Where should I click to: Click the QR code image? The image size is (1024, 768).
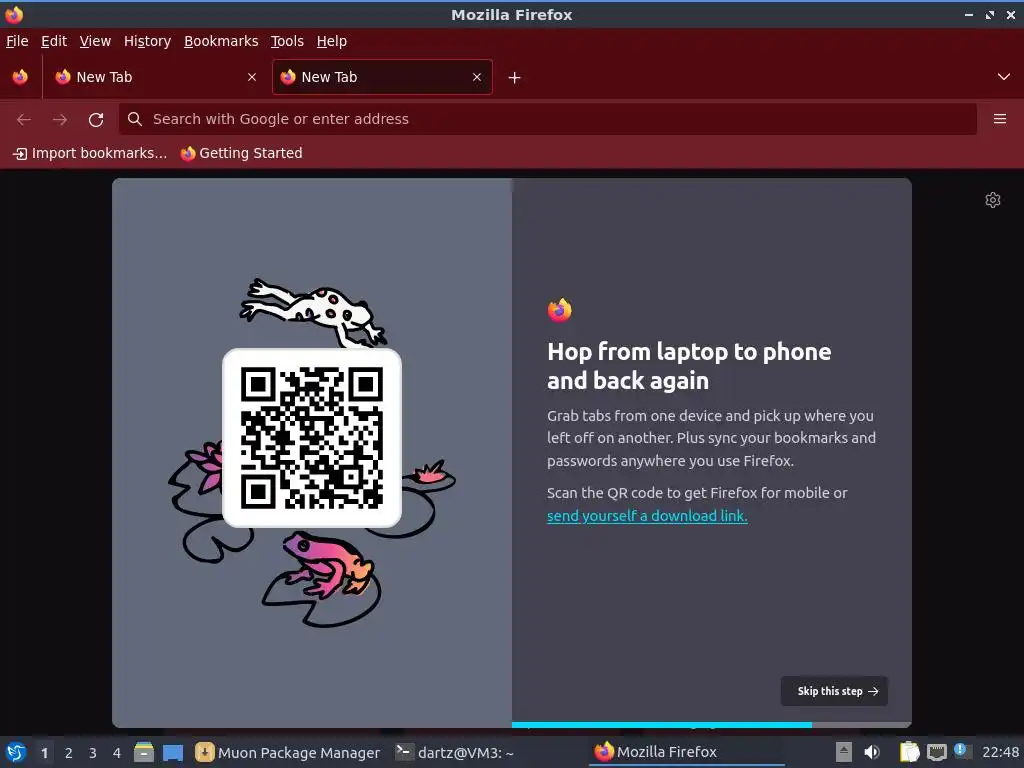point(312,438)
